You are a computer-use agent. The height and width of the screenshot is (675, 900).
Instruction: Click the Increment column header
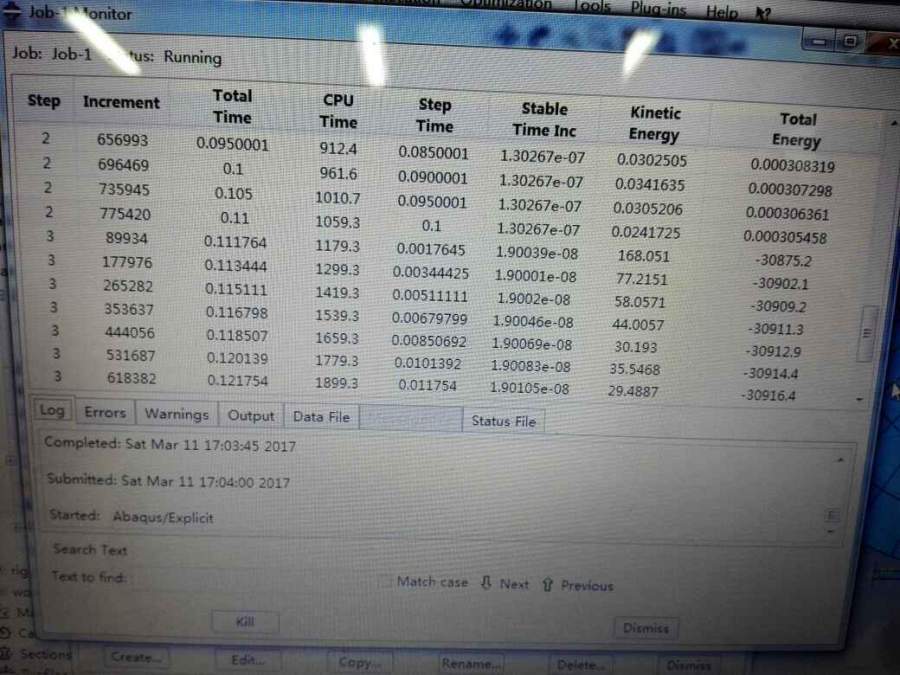[x=121, y=102]
